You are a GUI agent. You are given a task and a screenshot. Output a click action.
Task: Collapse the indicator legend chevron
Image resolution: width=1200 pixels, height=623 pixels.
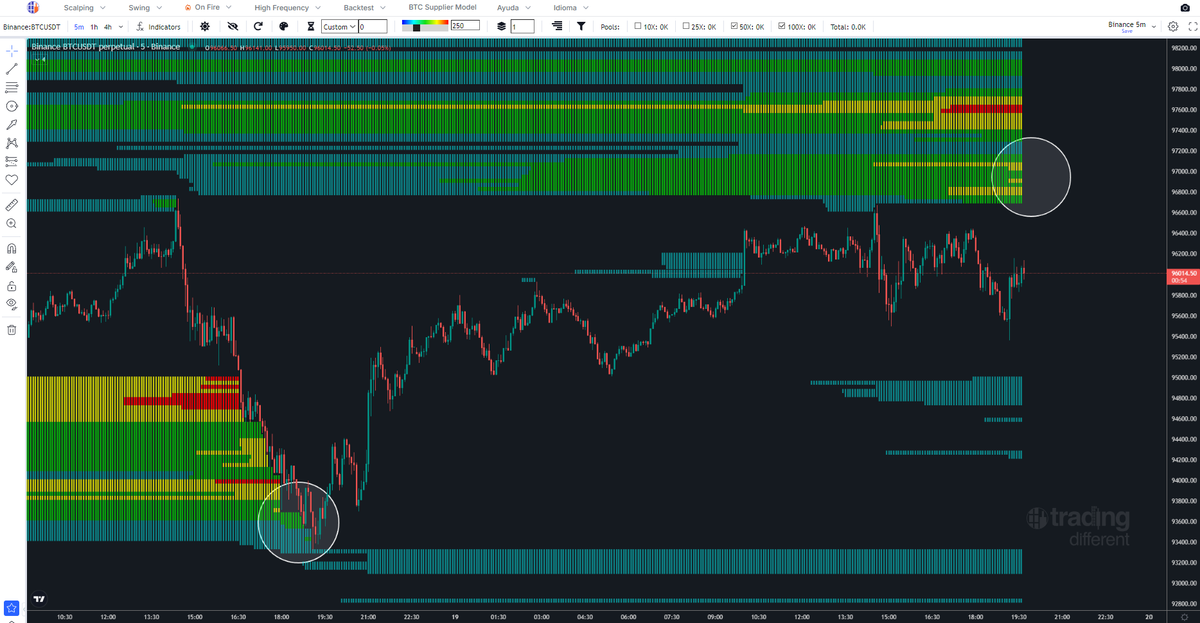tap(35, 59)
